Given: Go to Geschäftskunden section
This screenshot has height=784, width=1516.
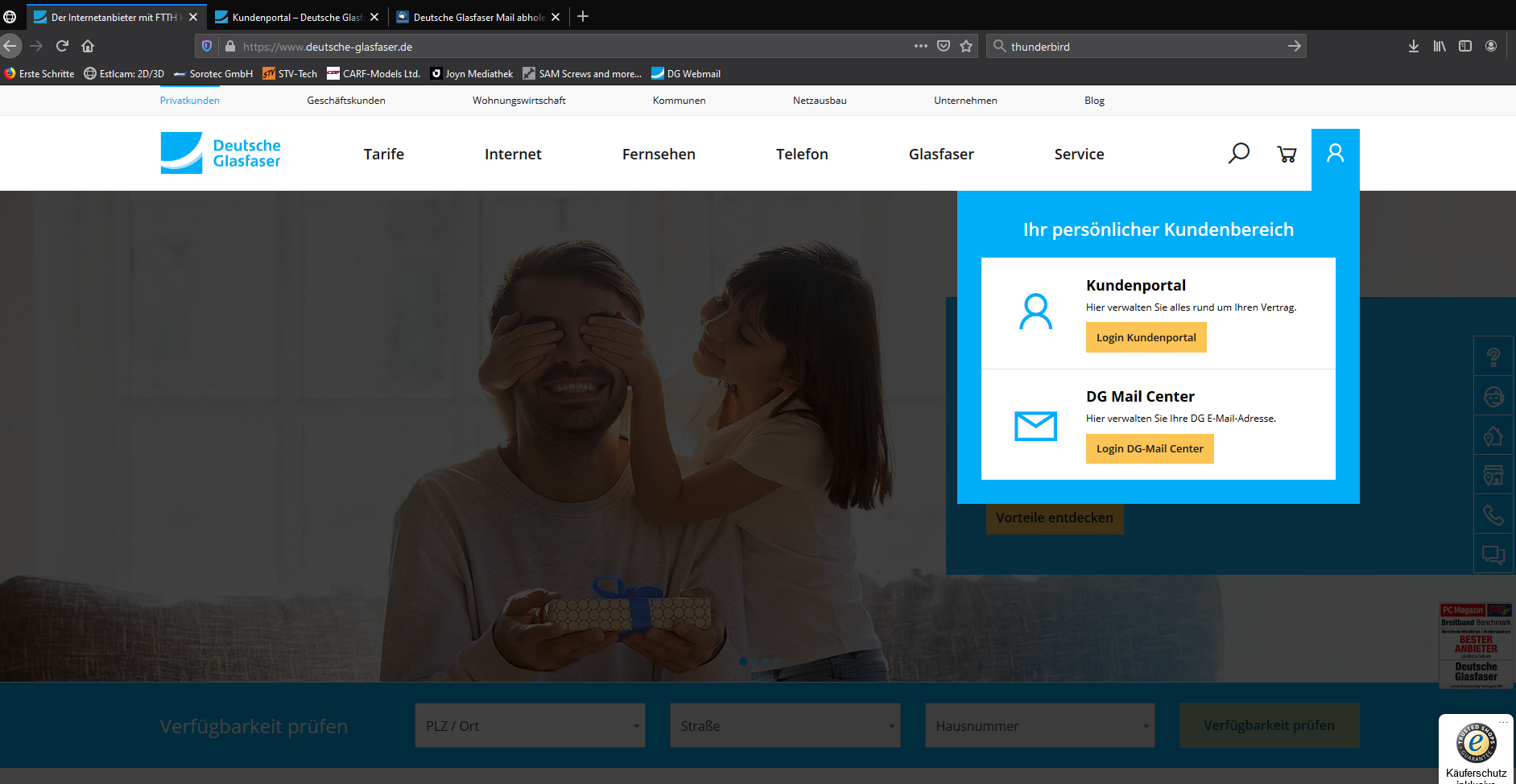Looking at the screenshot, I should 346,101.
